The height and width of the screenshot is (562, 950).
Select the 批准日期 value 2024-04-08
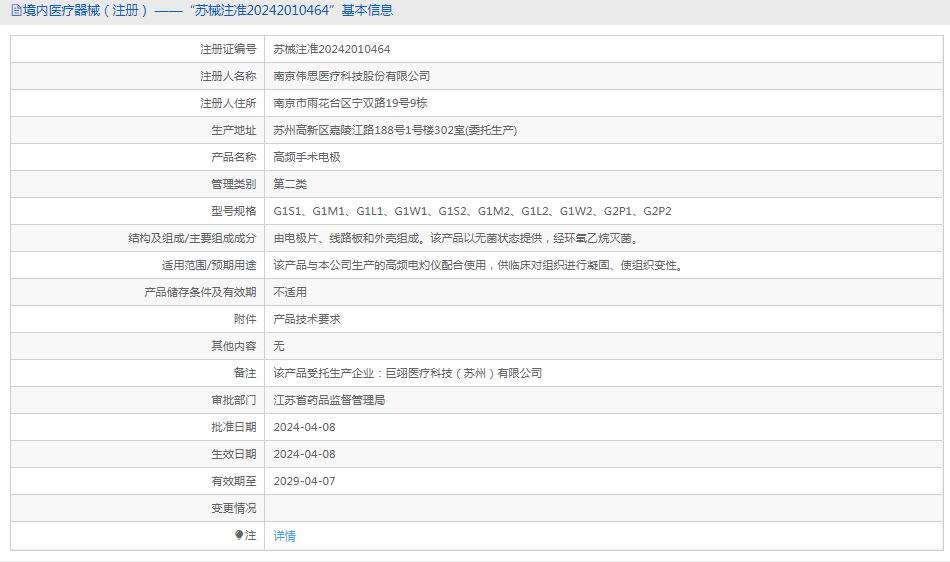[304, 428]
